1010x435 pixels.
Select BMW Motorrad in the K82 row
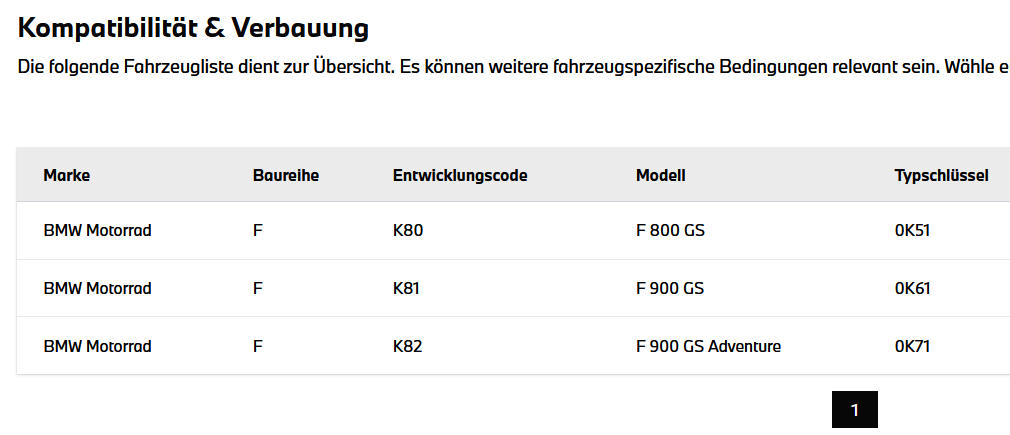coord(98,346)
